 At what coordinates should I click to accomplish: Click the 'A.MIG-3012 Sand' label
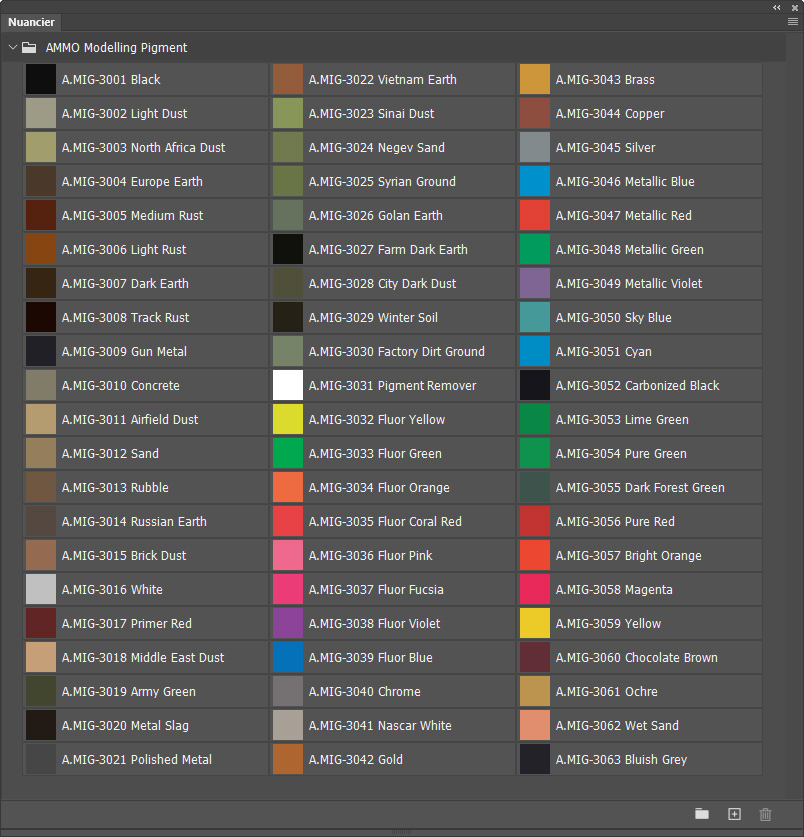pos(110,454)
